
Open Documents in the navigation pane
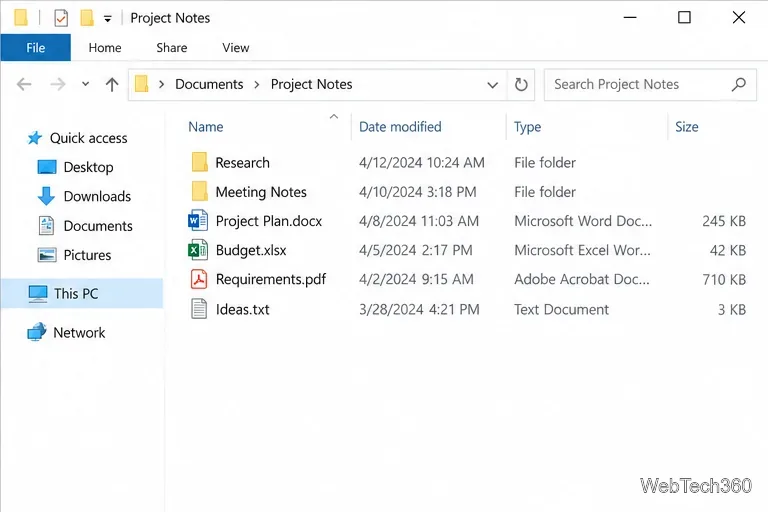[98, 226]
